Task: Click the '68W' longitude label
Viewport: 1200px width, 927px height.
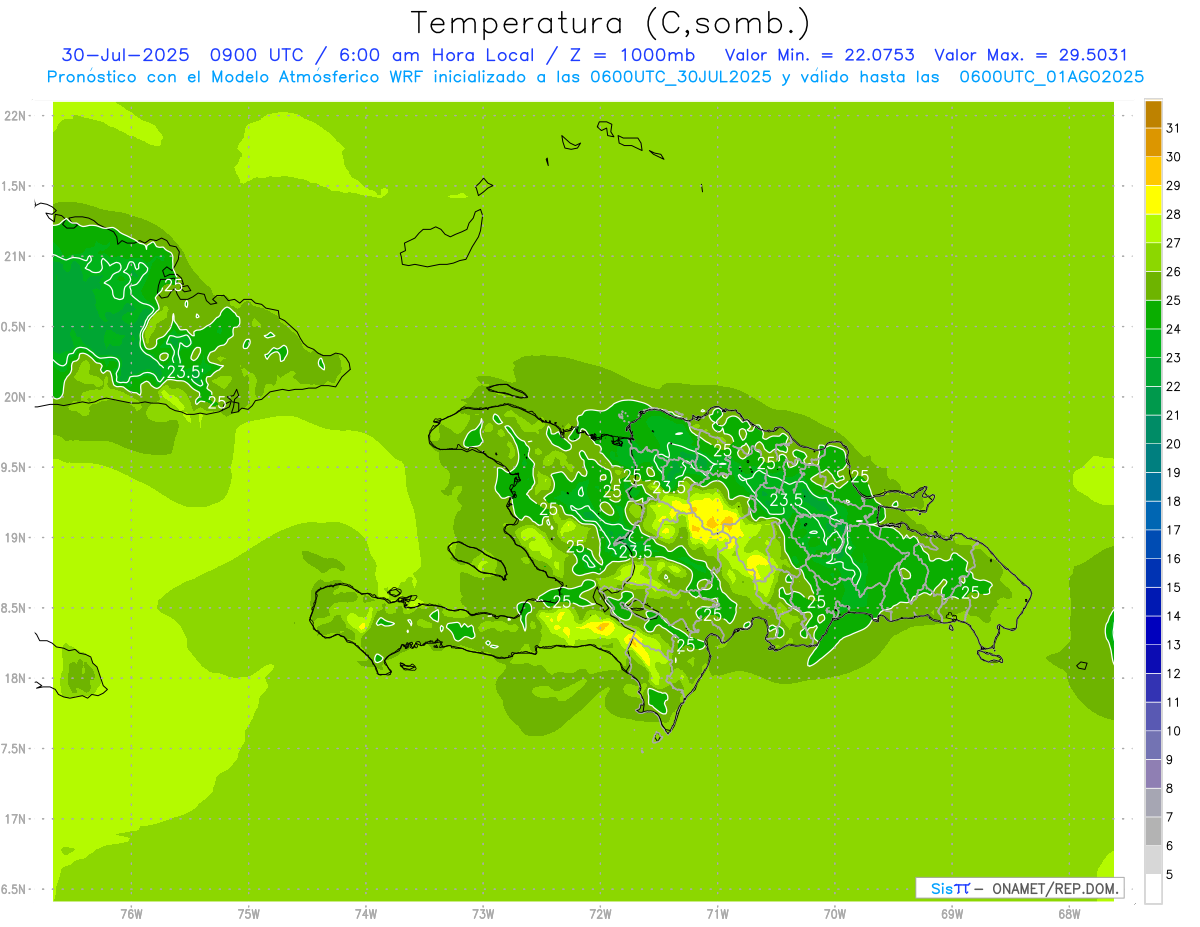Action: [1069, 914]
